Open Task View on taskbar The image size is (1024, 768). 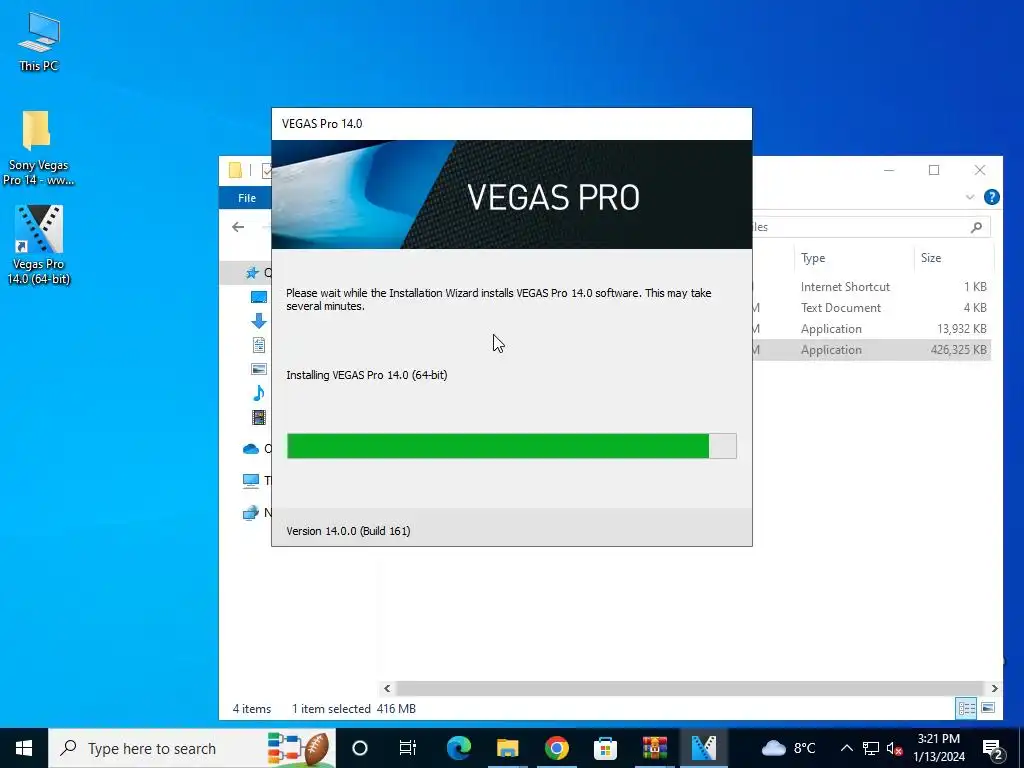(x=408, y=748)
